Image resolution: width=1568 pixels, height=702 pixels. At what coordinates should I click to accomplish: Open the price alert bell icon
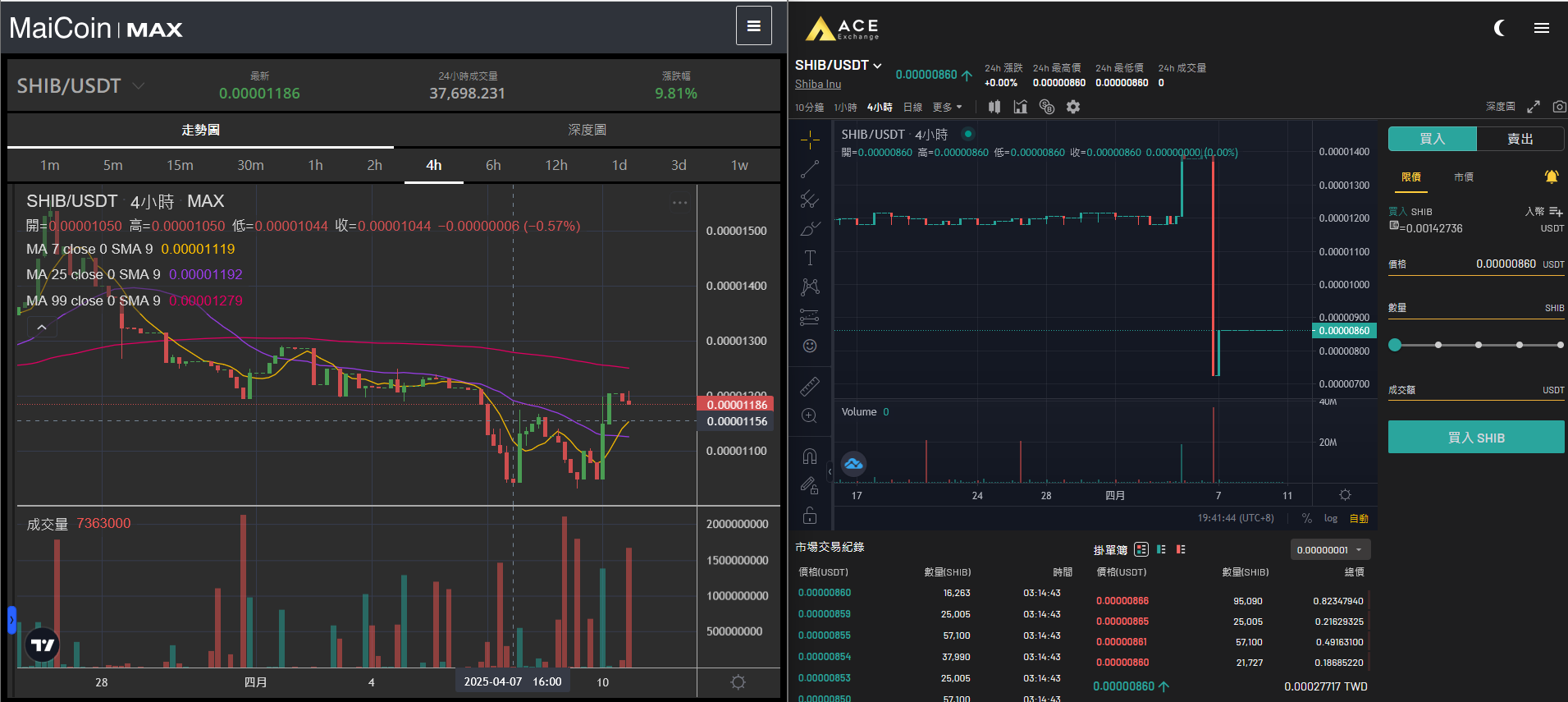tap(1551, 177)
